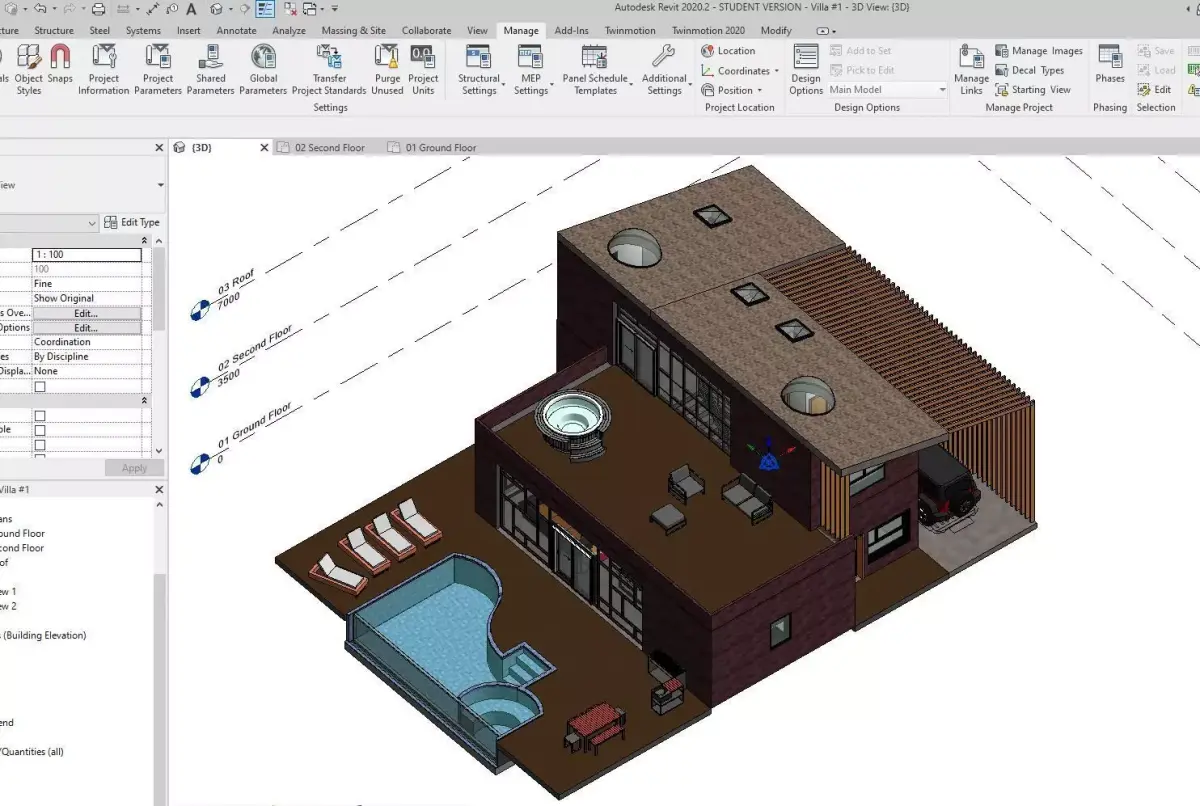Click '(Building Elevation)' in Project Browser

[x=44, y=636]
